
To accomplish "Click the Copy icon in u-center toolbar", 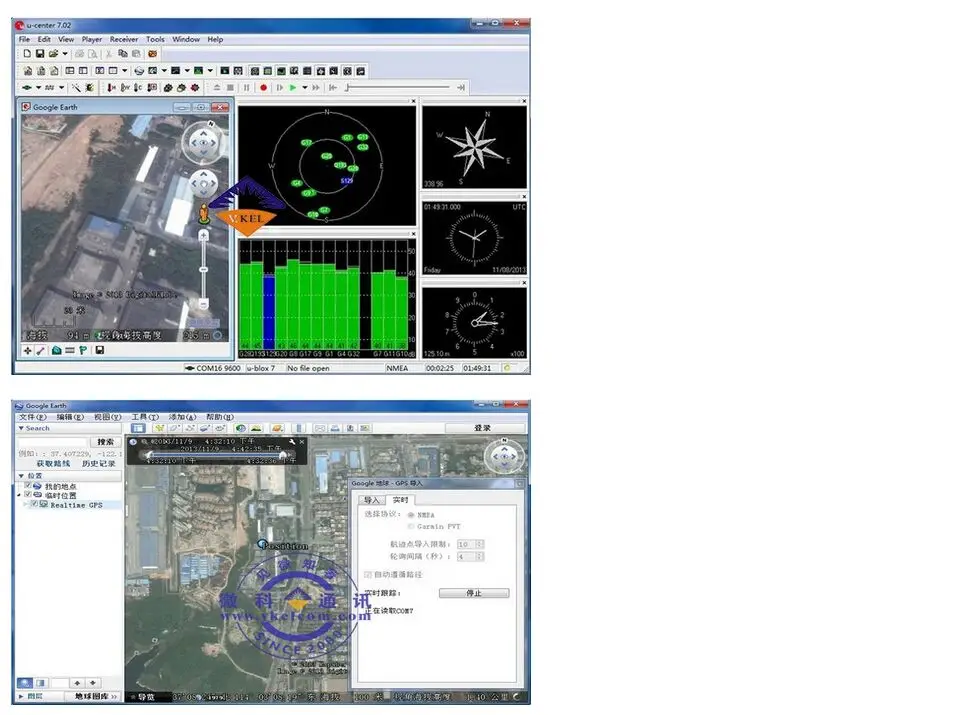I will (x=123, y=54).
